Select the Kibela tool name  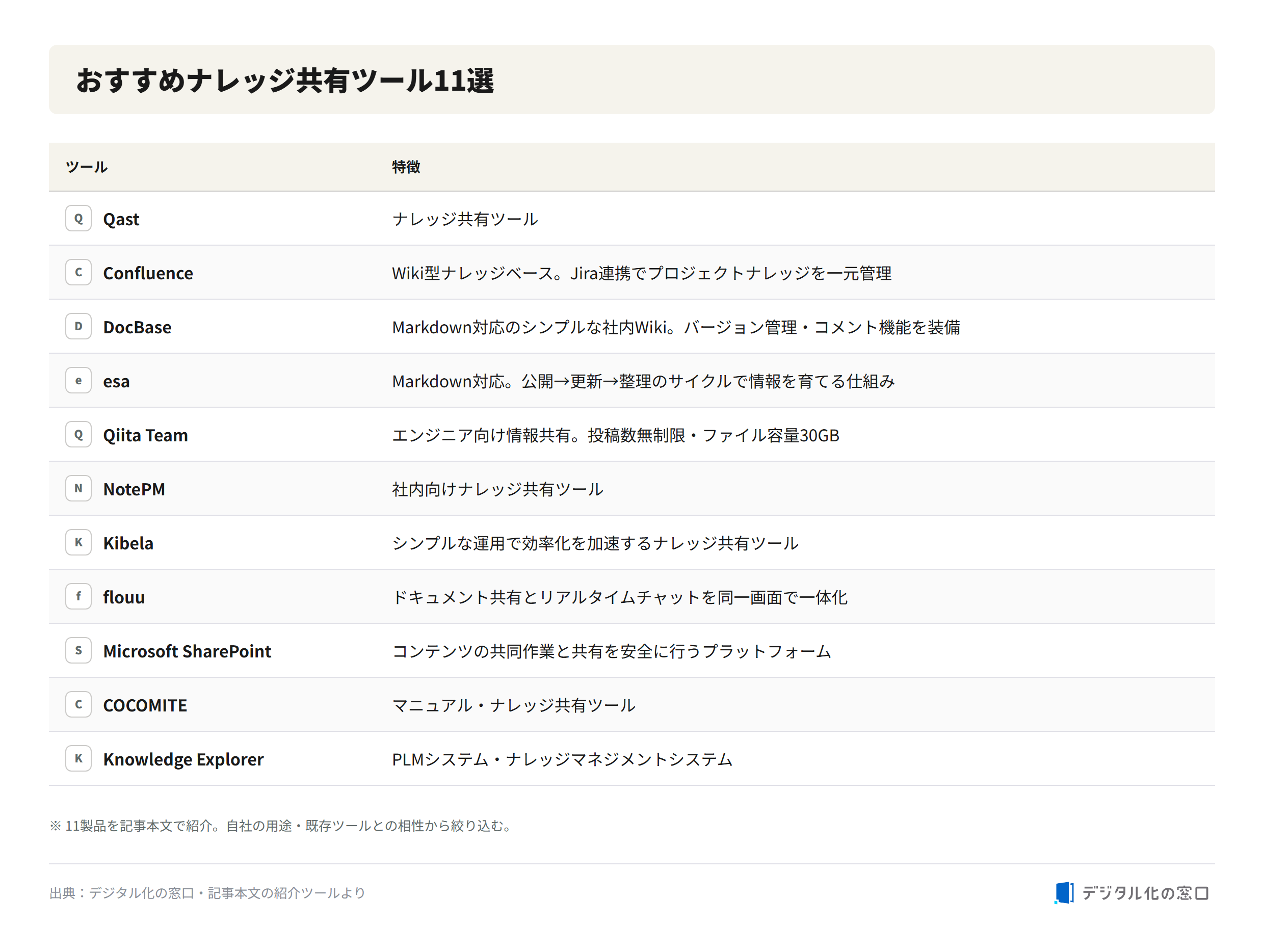[128, 543]
